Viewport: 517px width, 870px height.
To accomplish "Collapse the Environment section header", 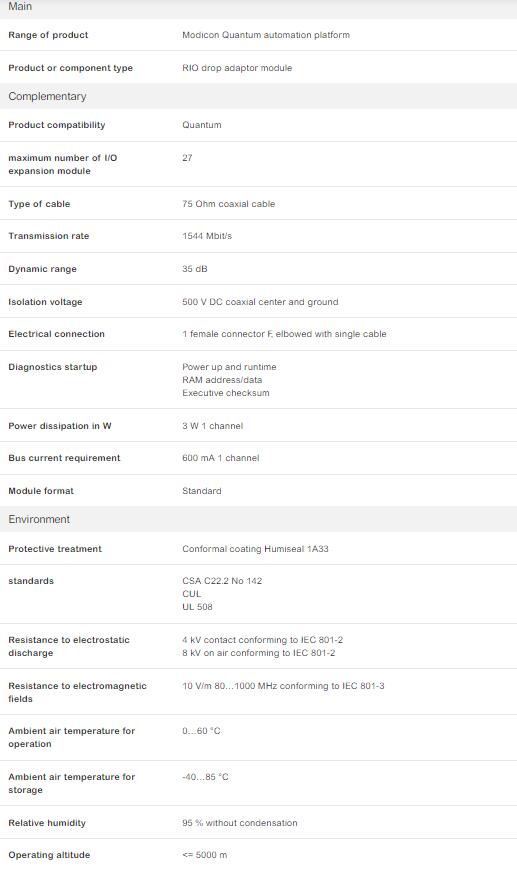I will pyautogui.click(x=258, y=519).
